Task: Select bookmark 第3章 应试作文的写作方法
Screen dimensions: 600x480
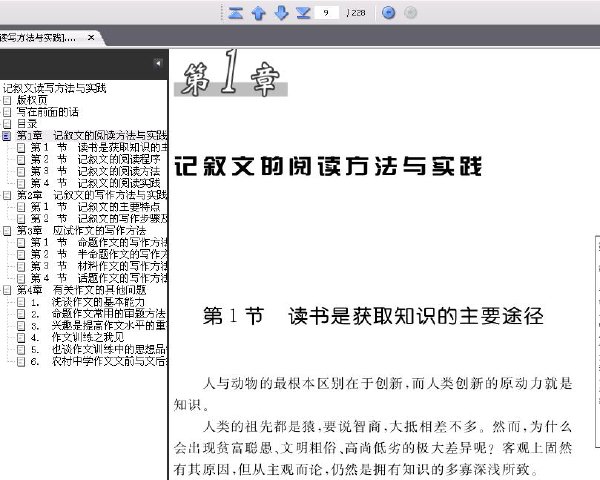Action: click(81, 230)
